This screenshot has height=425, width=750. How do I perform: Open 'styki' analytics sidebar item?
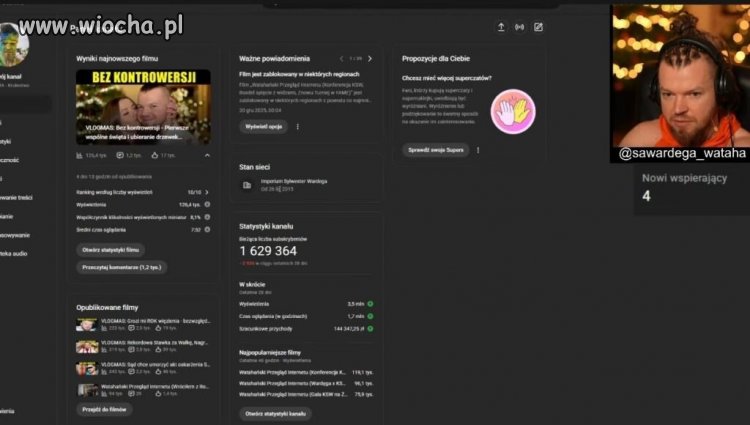click(x=6, y=142)
